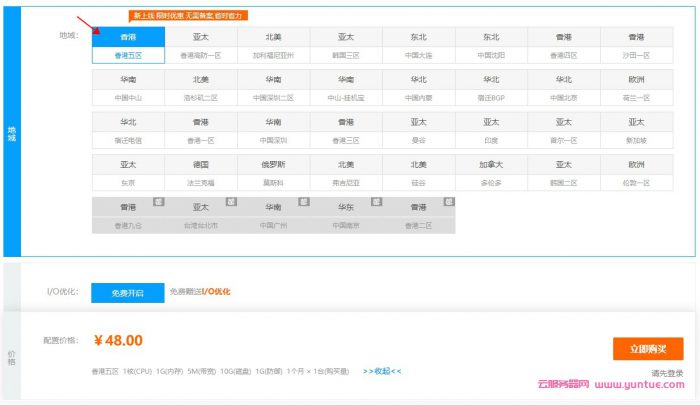This screenshot has height=405, width=700.
Task: Click the 价格 side tab
Action: (12, 357)
